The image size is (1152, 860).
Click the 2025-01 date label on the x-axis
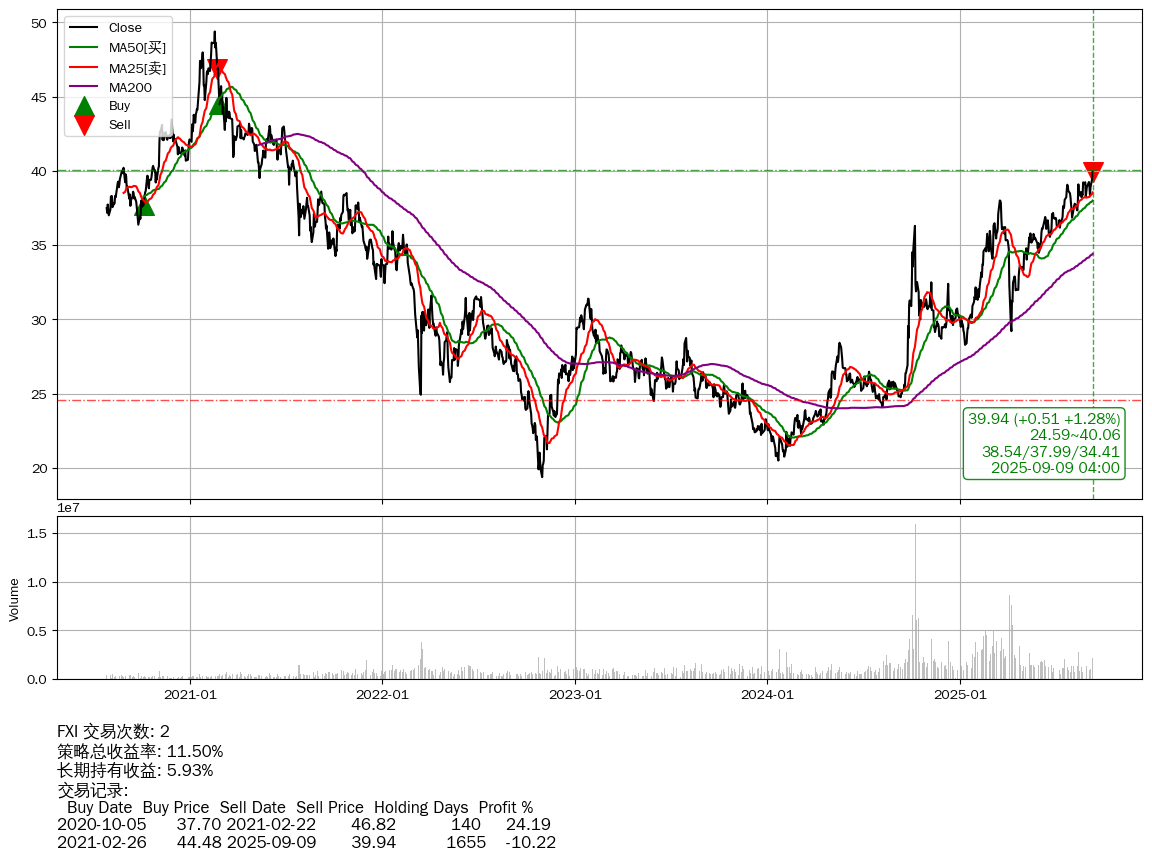click(x=960, y=694)
